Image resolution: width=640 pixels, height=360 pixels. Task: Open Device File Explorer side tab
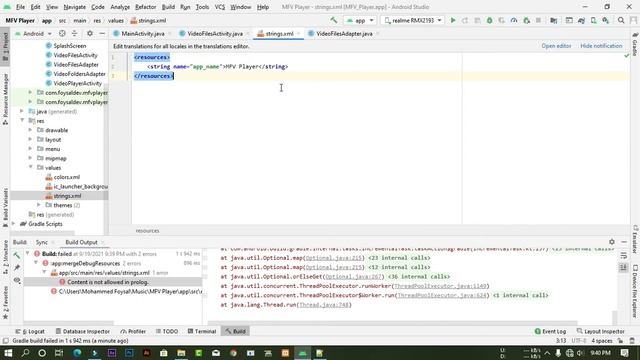pos(635,291)
